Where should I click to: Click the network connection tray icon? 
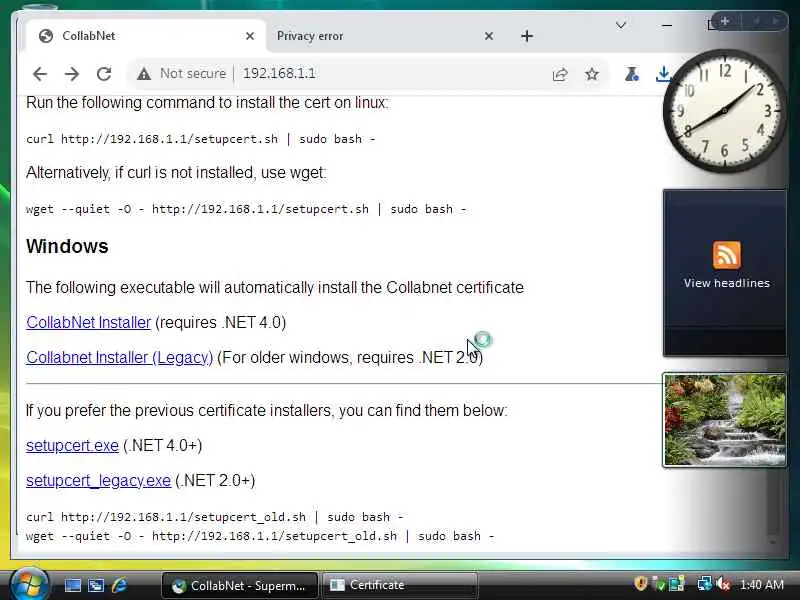point(705,584)
